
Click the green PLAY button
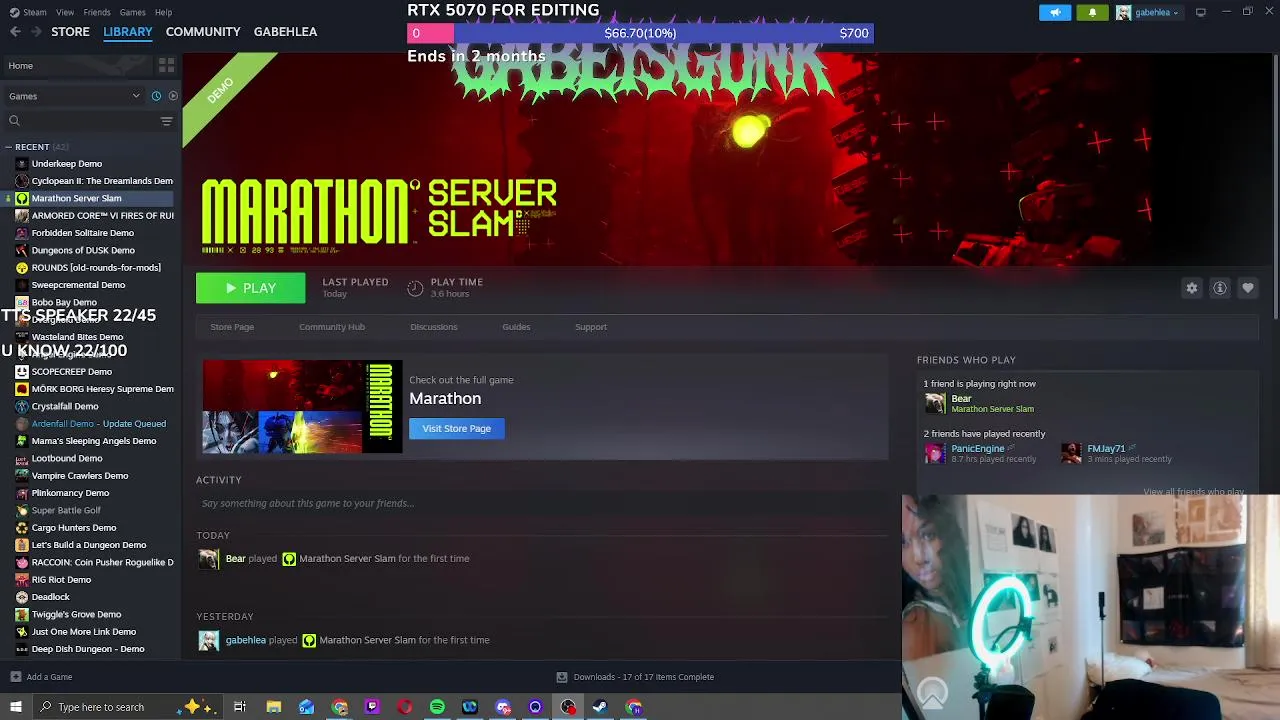(251, 288)
